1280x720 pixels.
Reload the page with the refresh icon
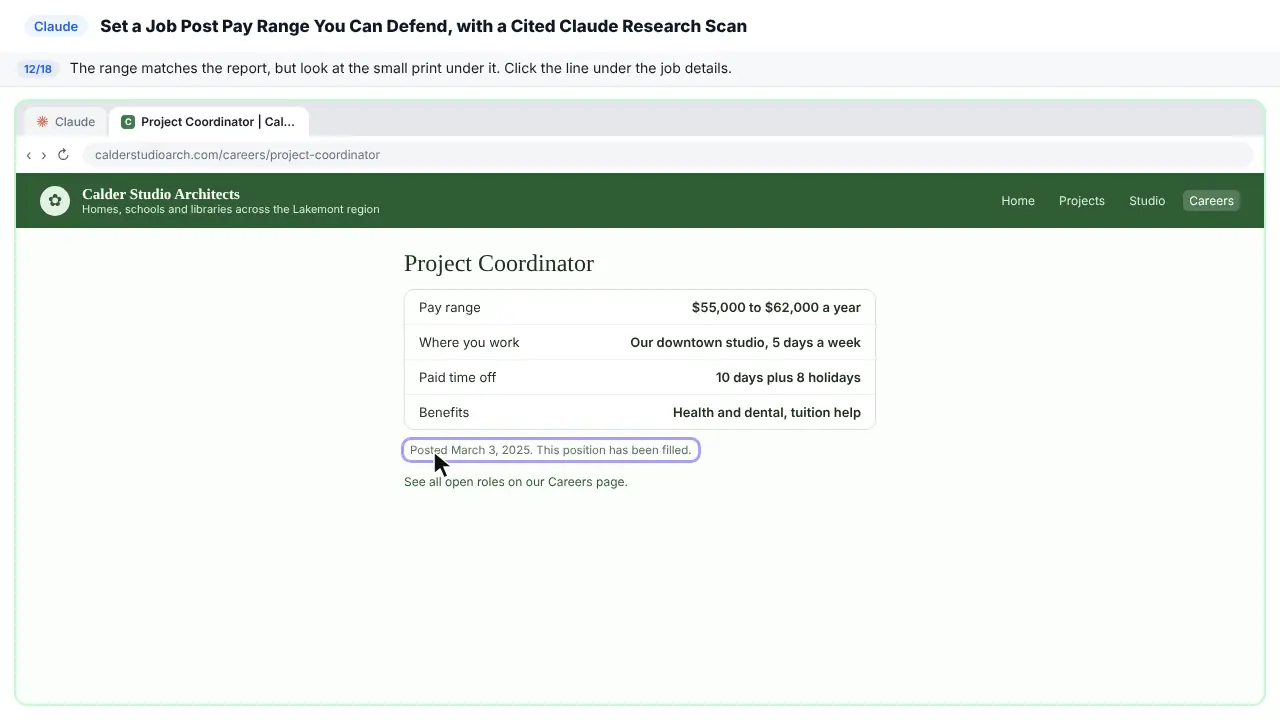pyautogui.click(x=63, y=155)
